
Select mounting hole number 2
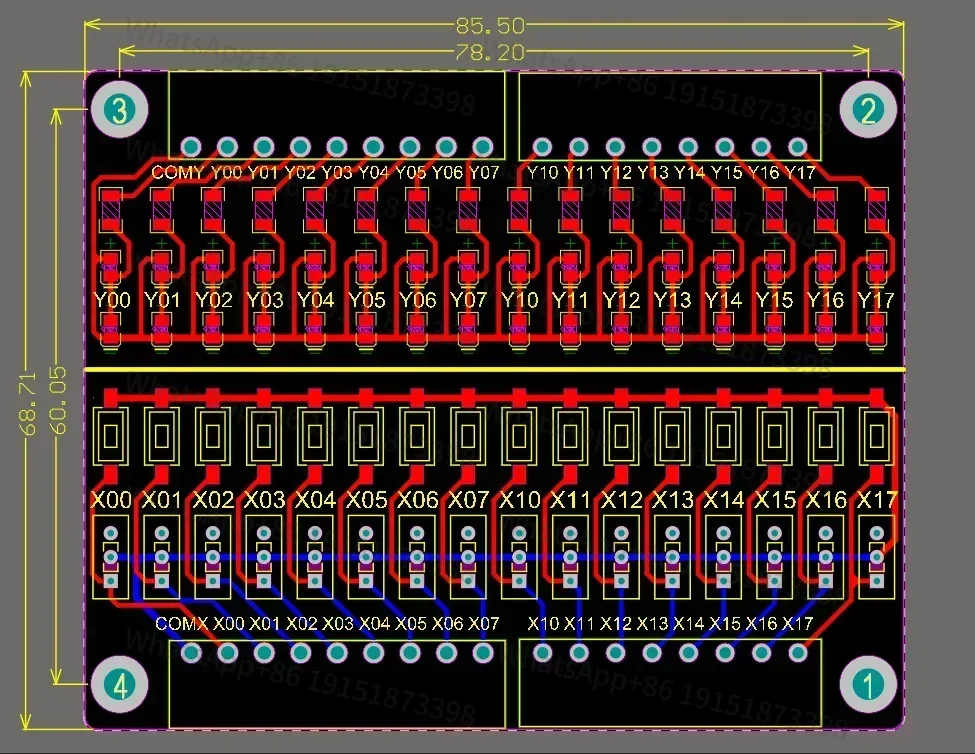[868, 109]
